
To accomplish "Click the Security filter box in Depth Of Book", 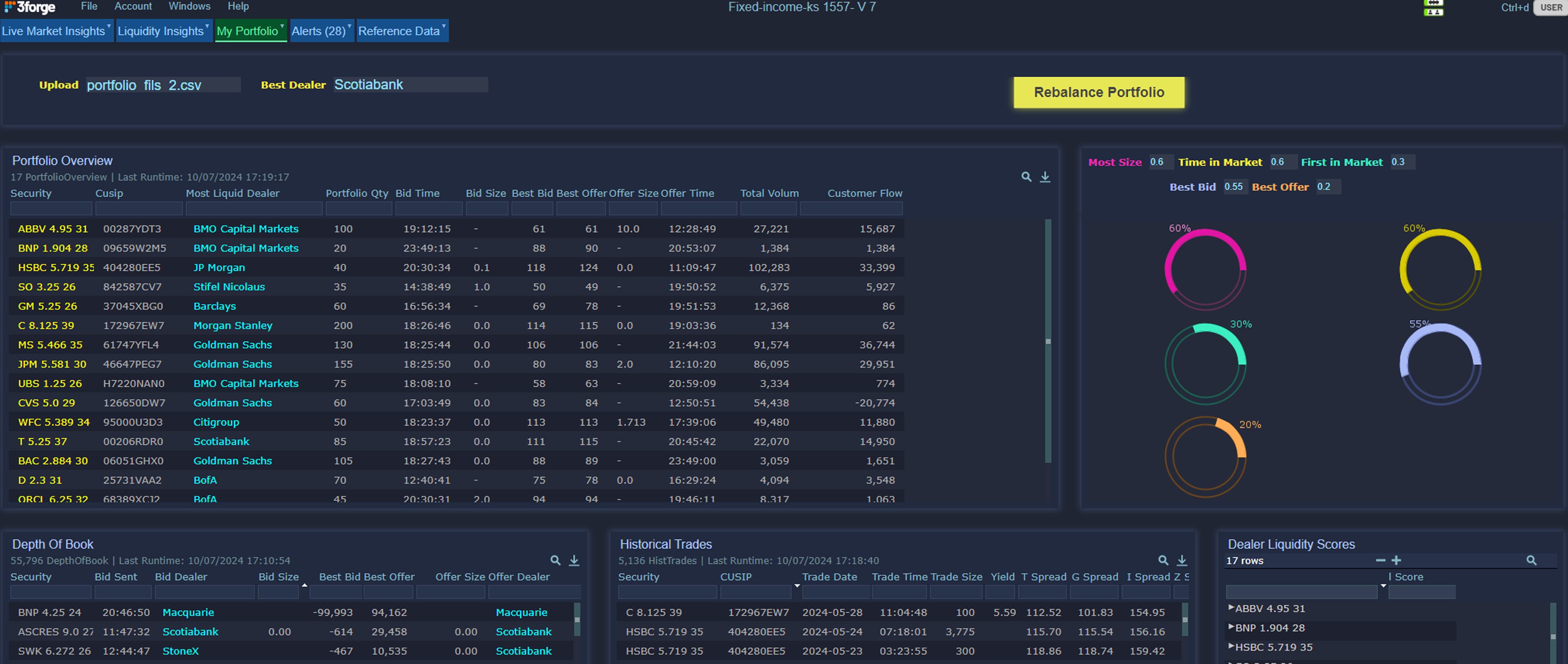I will pos(51,592).
